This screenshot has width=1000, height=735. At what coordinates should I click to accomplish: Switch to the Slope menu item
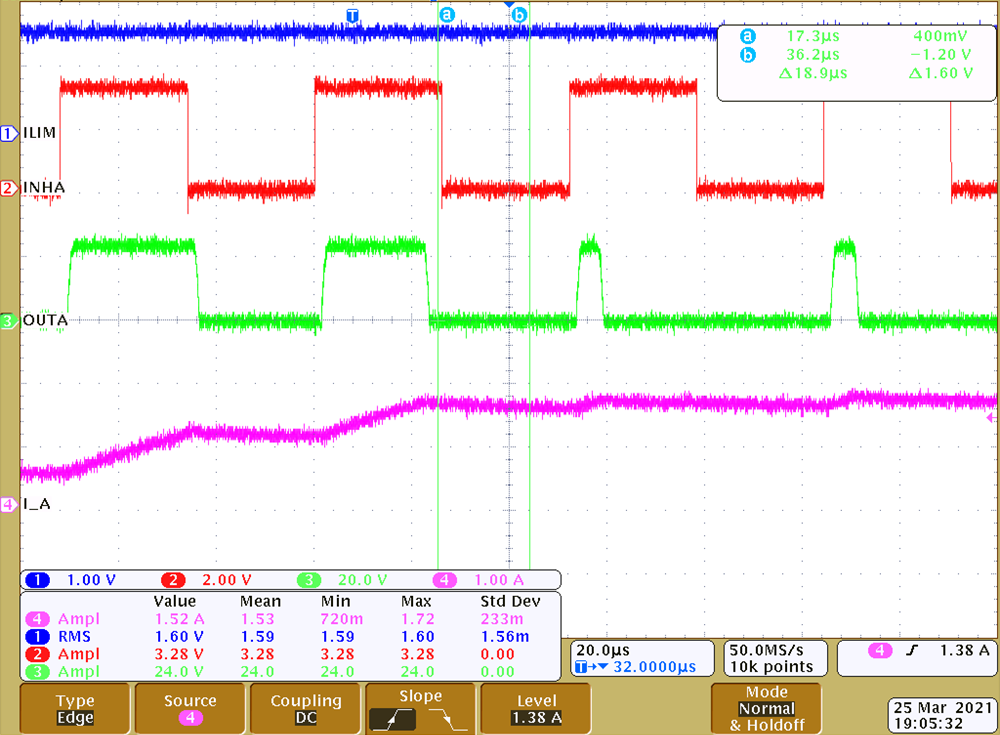click(x=419, y=708)
